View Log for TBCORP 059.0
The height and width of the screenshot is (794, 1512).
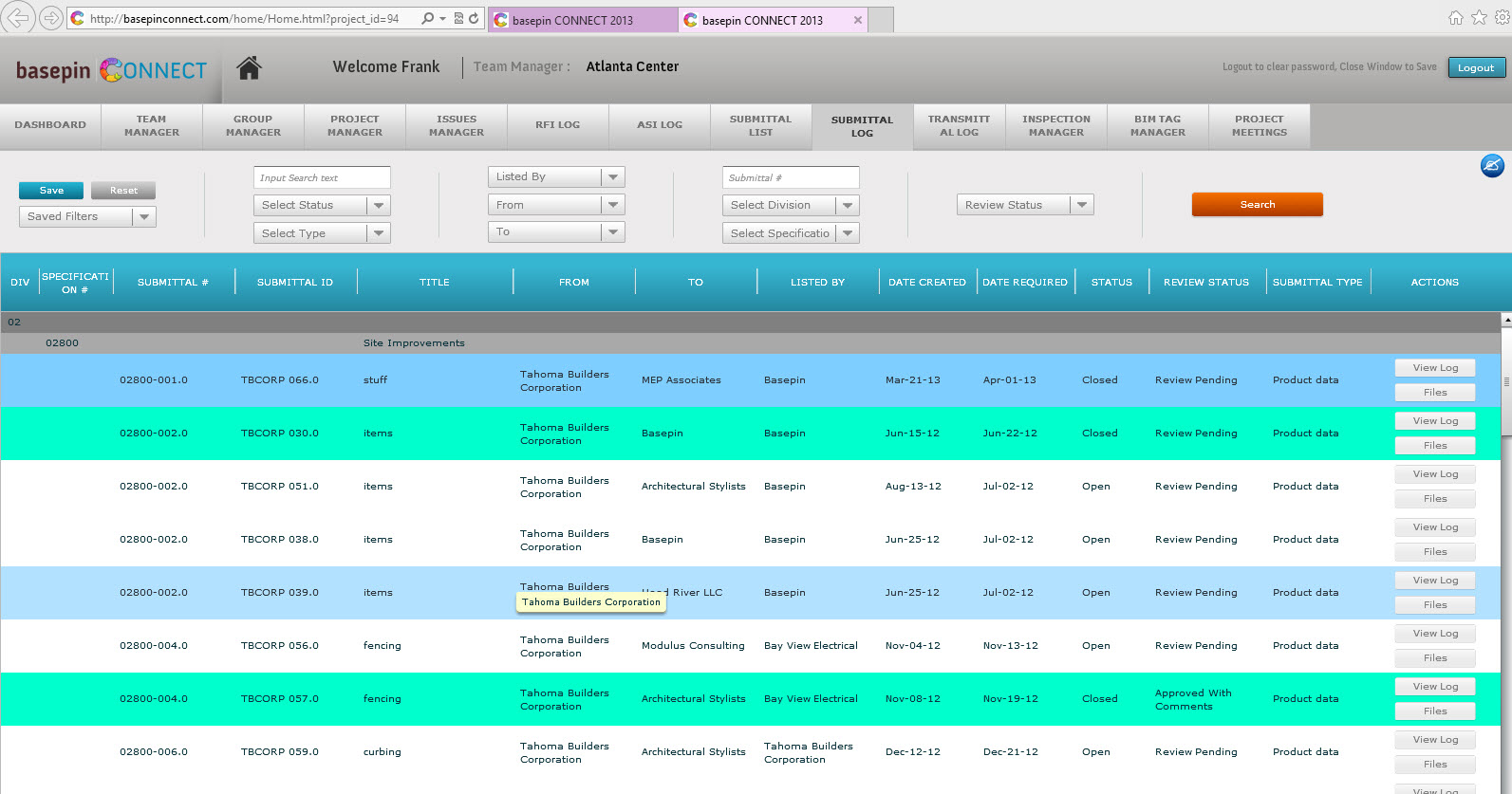(1435, 740)
